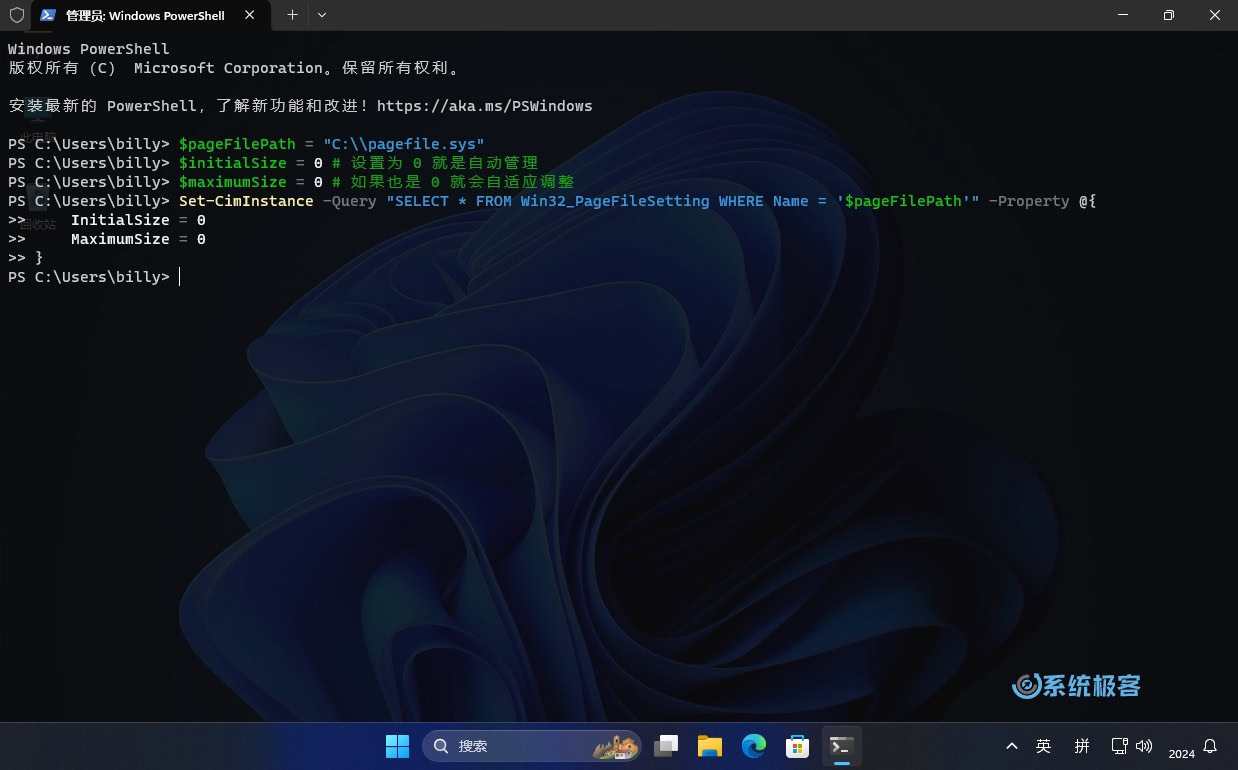The width and height of the screenshot is (1238, 770).
Task: Click the Set-CimInstance command text
Action: click(246, 201)
